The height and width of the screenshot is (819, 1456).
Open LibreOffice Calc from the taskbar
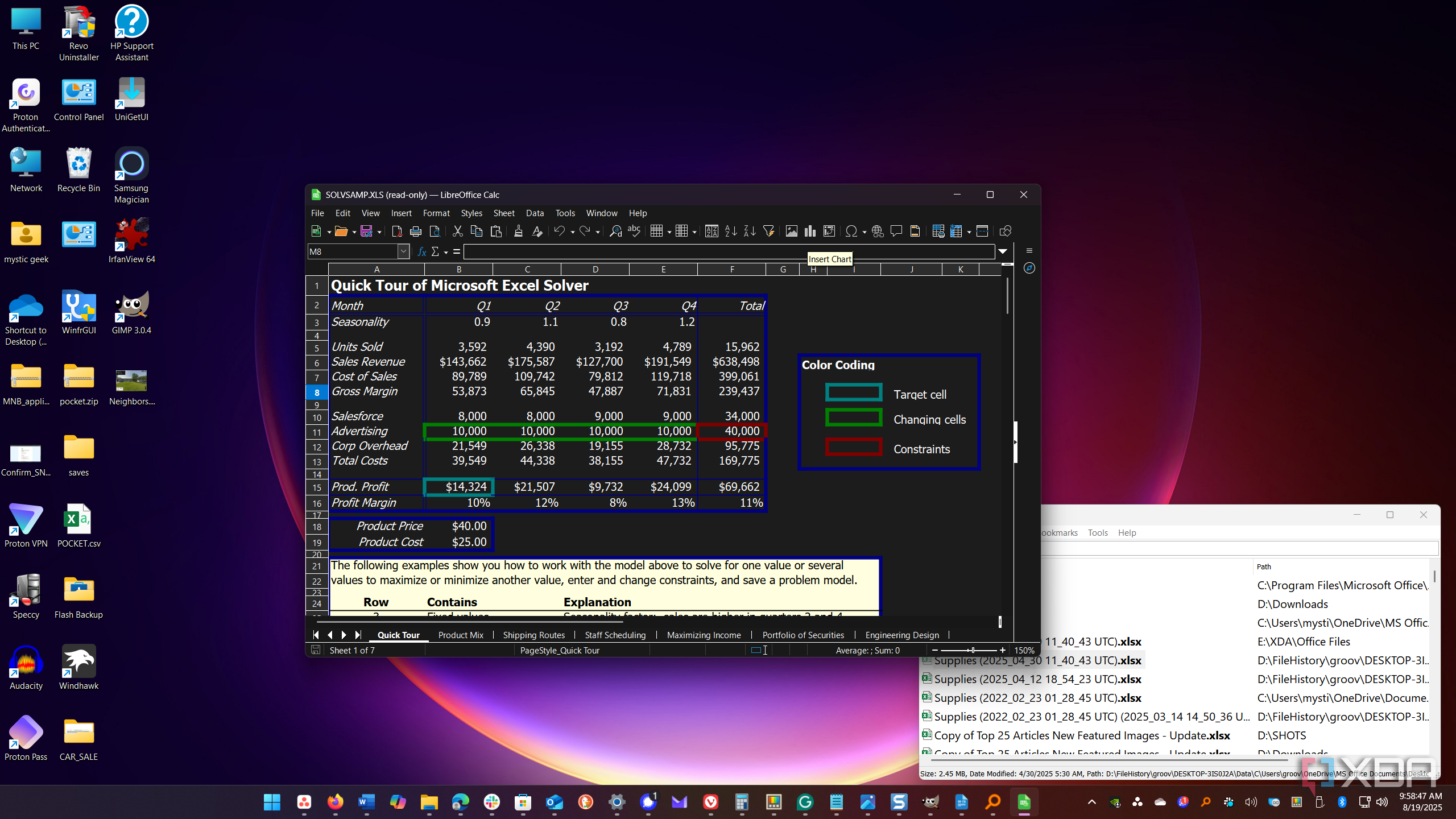coord(1024,803)
